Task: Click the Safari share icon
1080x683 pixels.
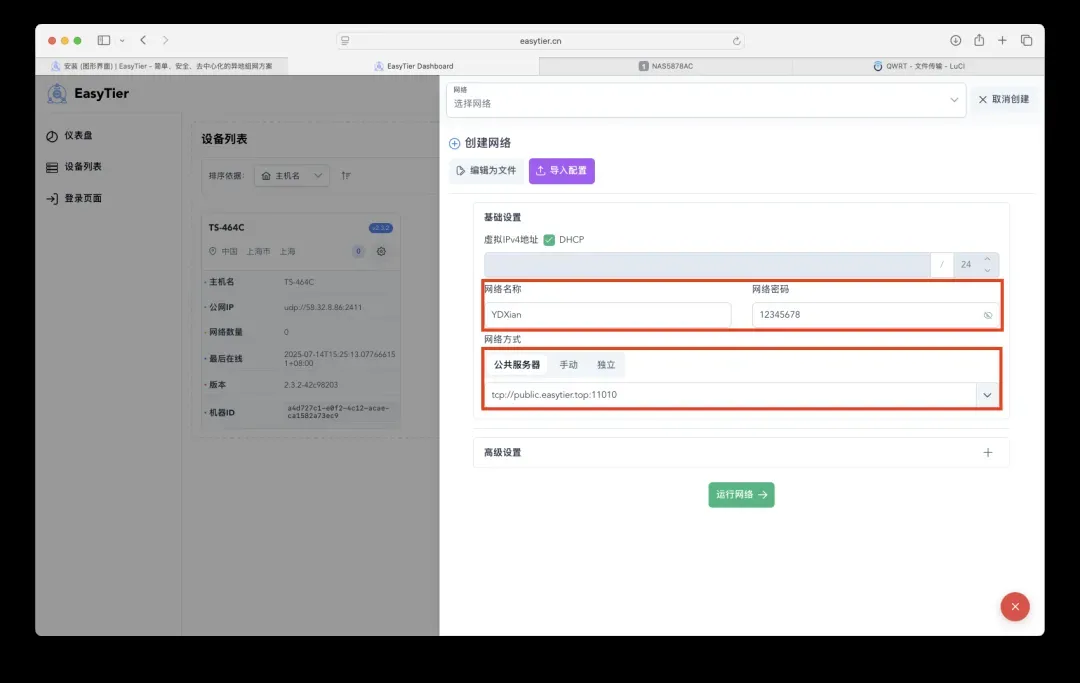Action: pyautogui.click(x=979, y=40)
